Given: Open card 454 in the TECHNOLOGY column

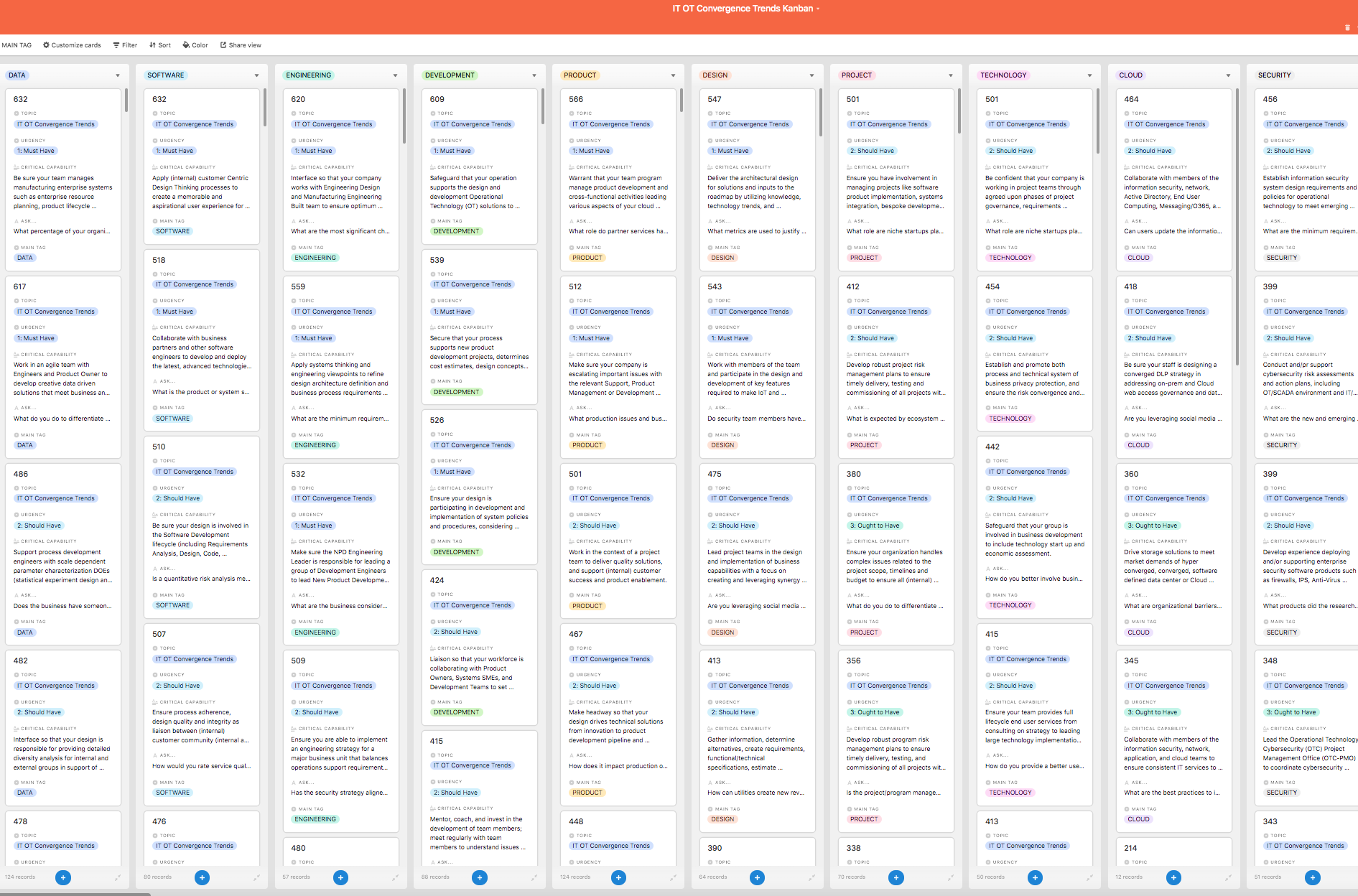Looking at the screenshot, I should 1035,353.
